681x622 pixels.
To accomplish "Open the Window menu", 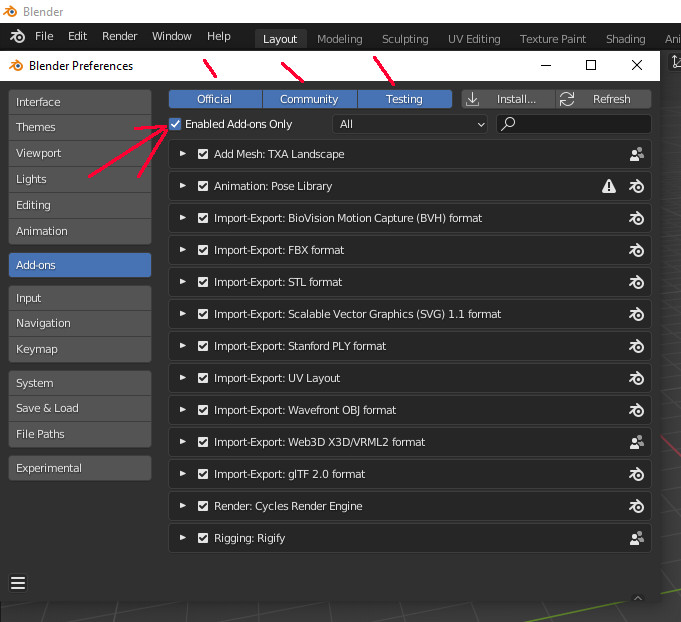I will click(x=172, y=36).
